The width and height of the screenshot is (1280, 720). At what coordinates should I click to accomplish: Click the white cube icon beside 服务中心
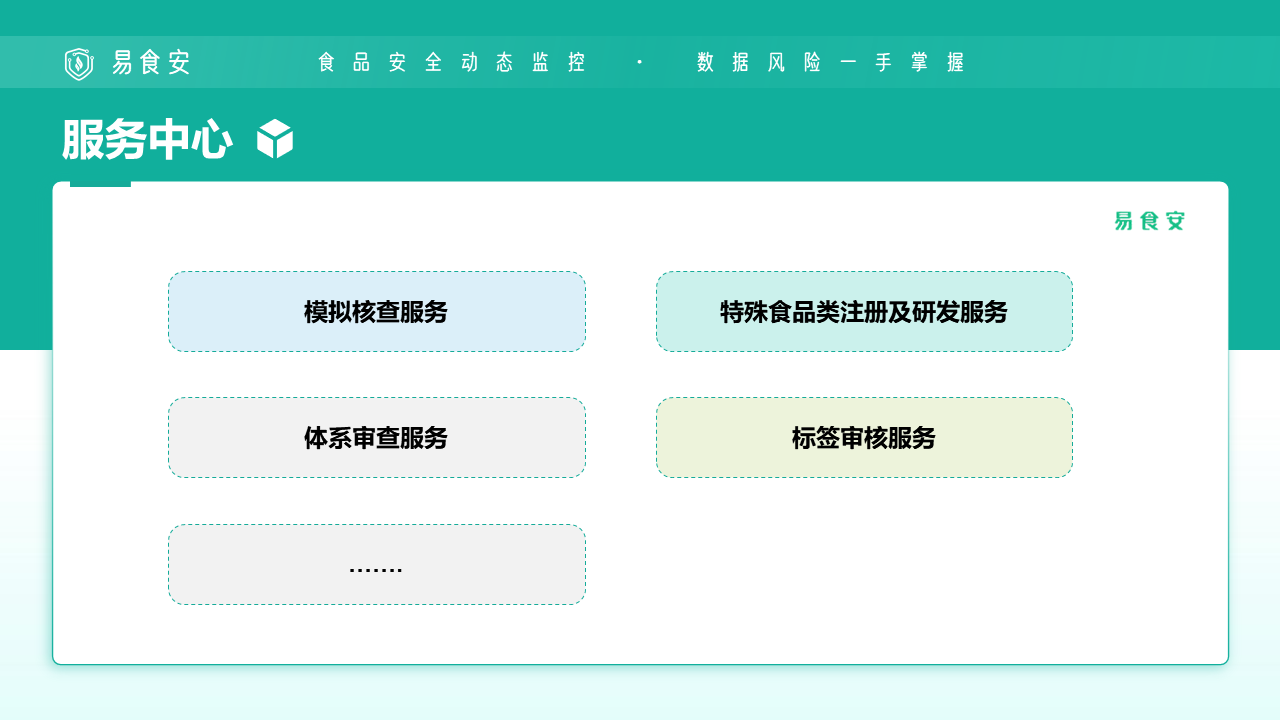coord(275,139)
